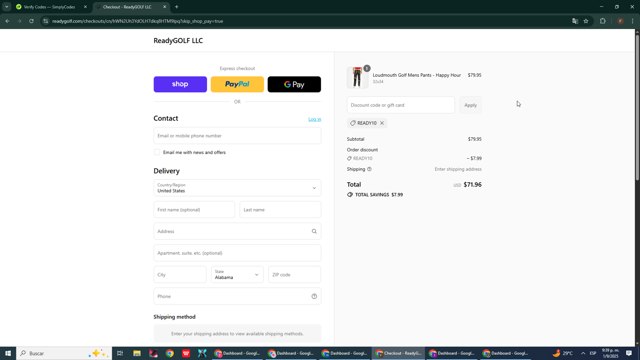This screenshot has width=640, height=360.
Task: Open the red app icon right of Chrome on taskbar
Action: (x=186, y=353)
